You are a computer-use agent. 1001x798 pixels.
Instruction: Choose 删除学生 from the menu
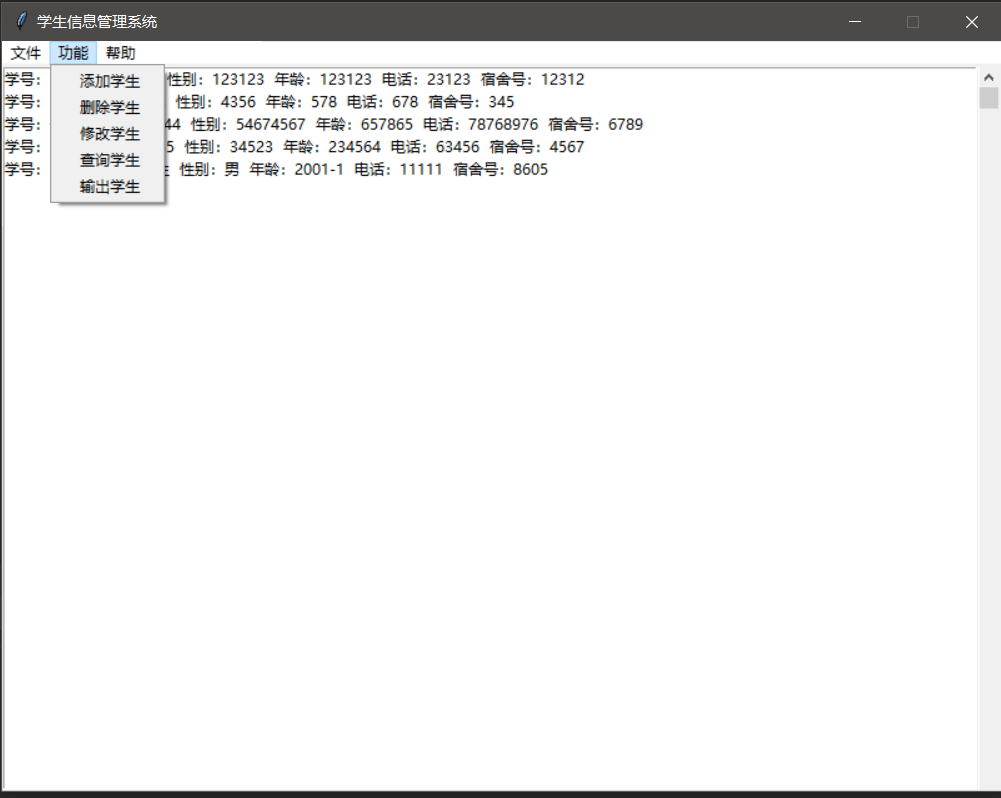point(109,107)
